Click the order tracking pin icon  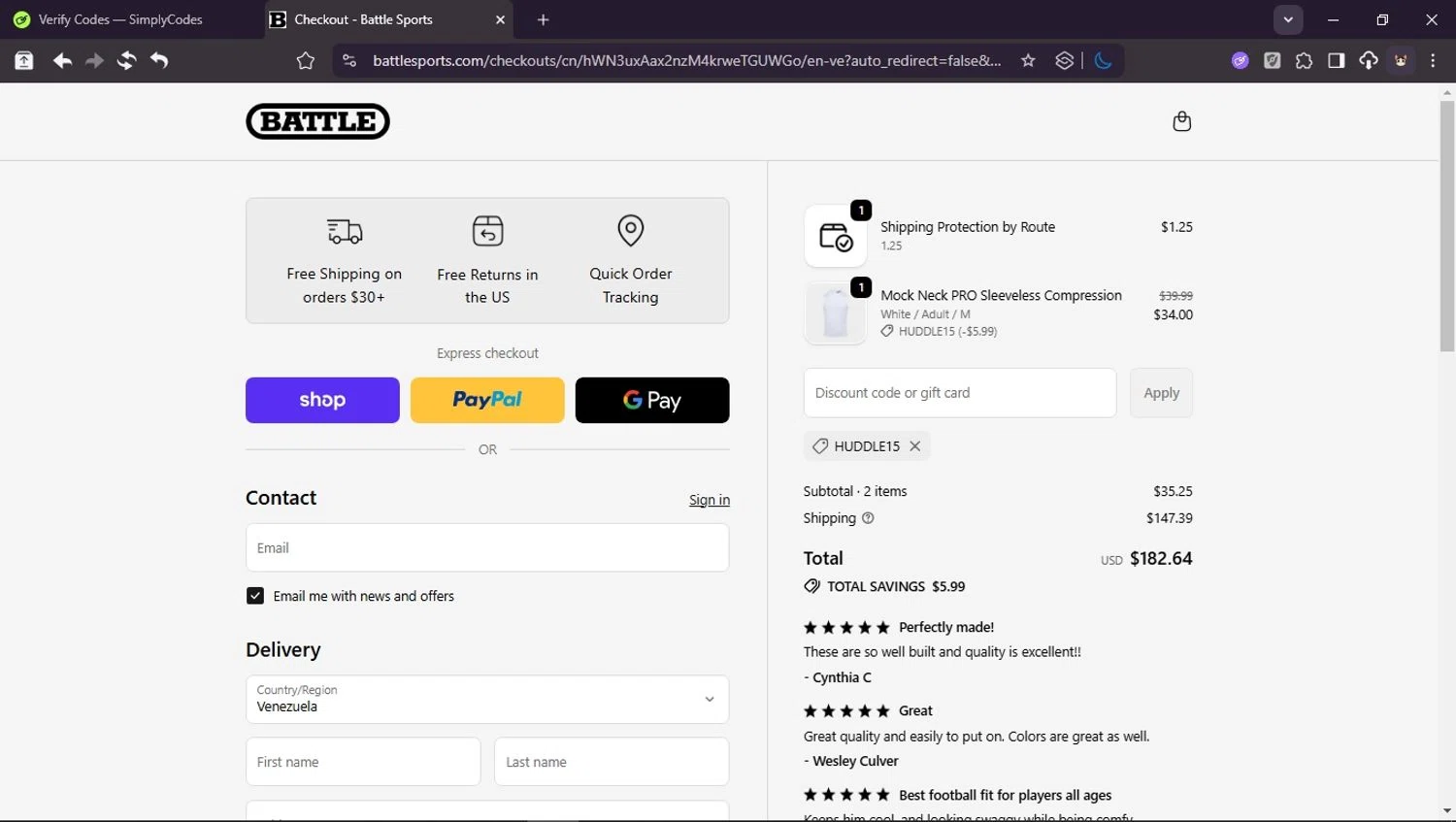pyautogui.click(x=631, y=230)
